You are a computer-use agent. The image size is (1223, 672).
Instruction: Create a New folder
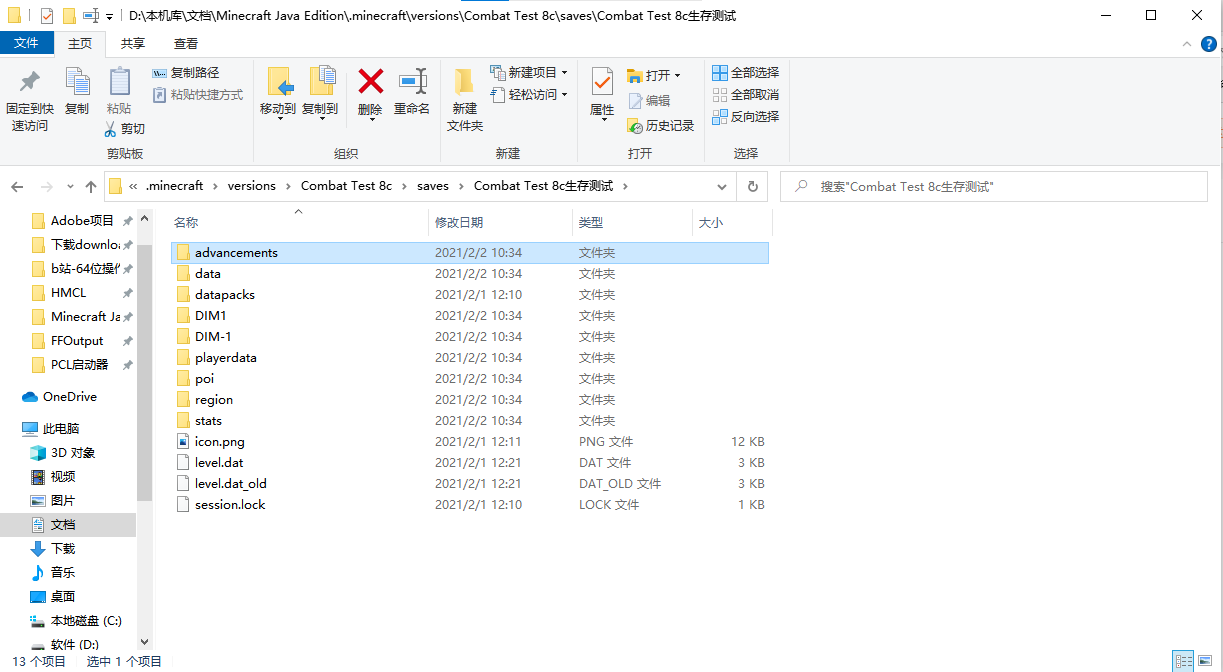coord(465,100)
